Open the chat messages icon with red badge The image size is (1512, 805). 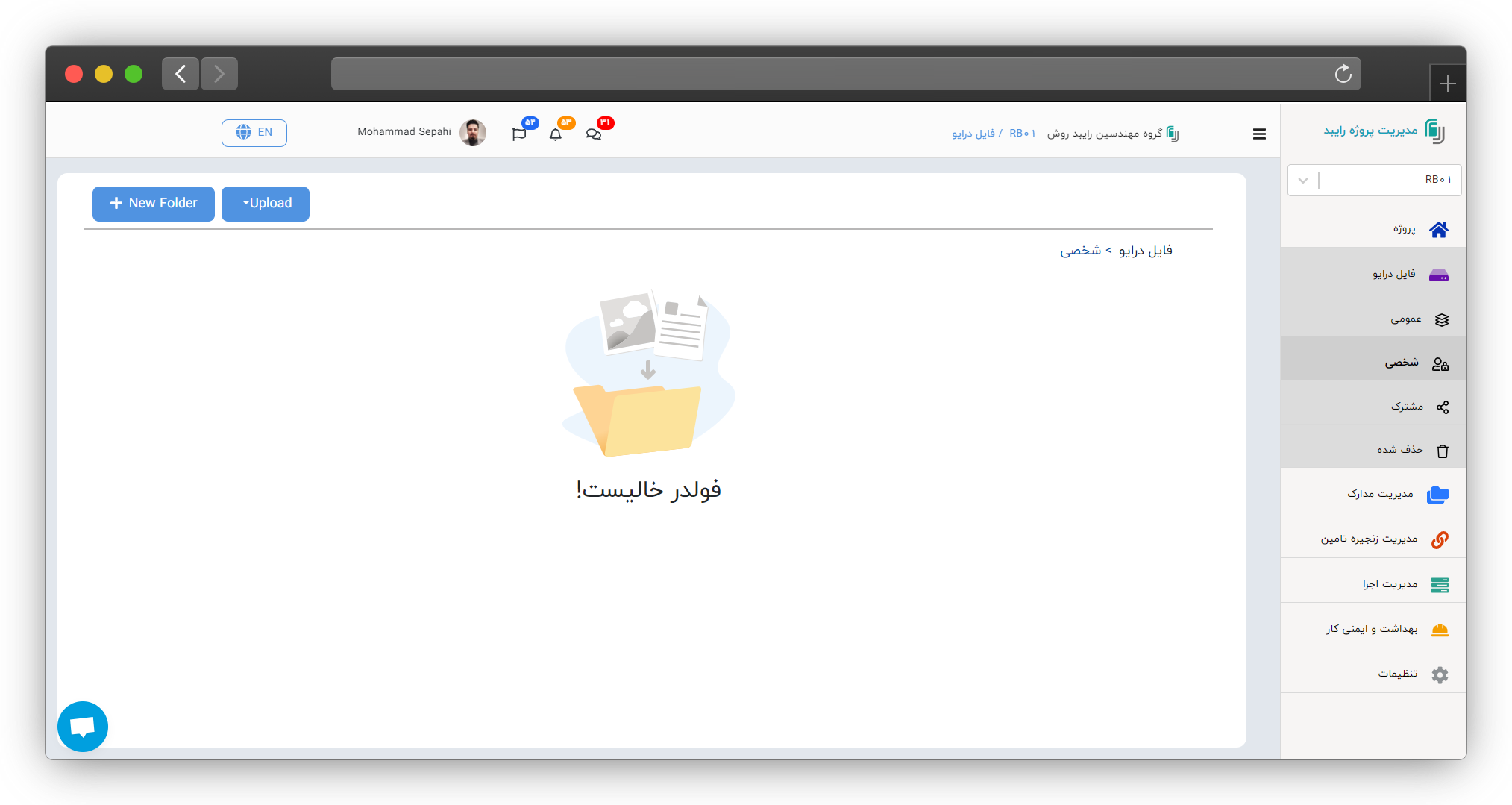coord(594,134)
